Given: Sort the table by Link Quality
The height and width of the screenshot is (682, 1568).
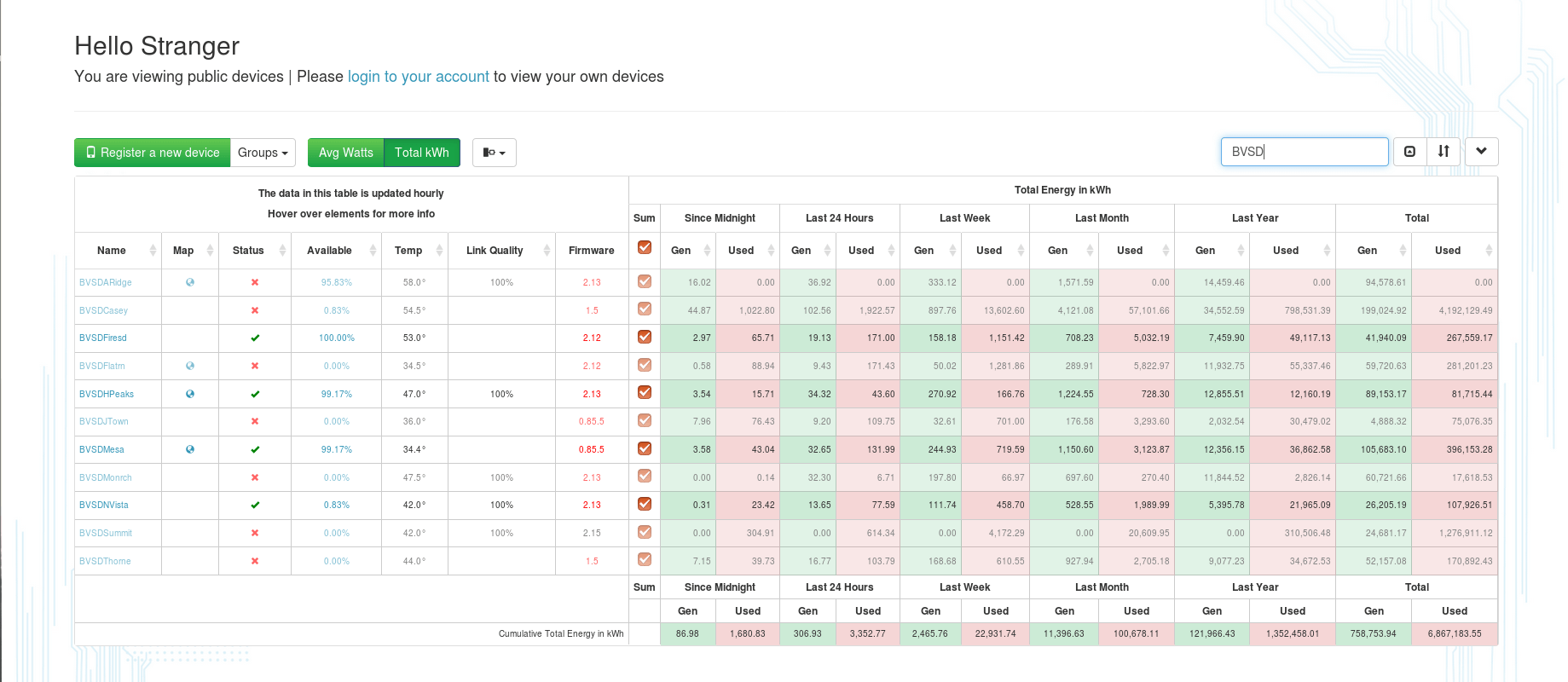Looking at the screenshot, I should click(501, 251).
